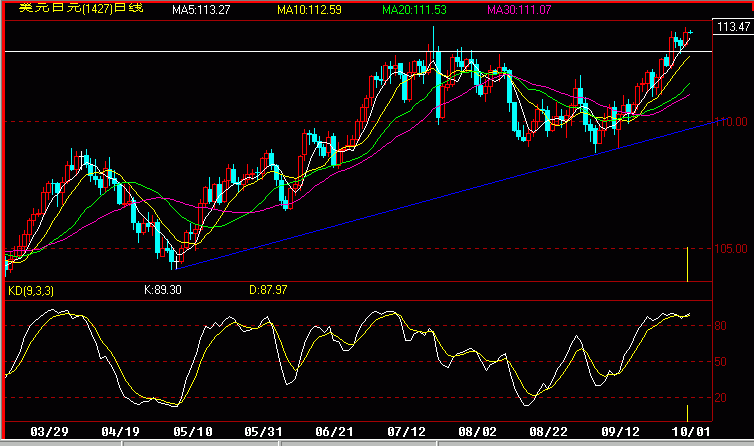Viewport: 754px width, 446px height.
Task: Click the 07/12 date label
Action: [x=406, y=431]
